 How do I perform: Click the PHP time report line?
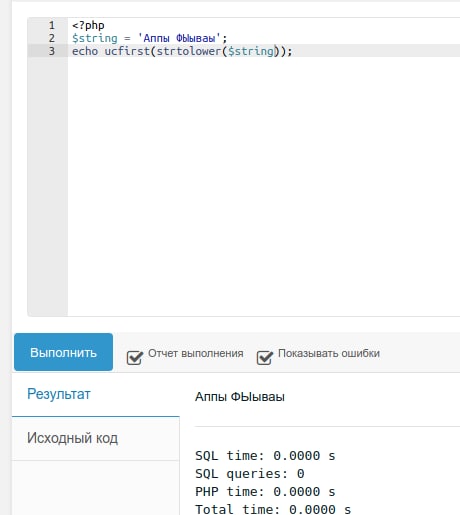pos(265,492)
